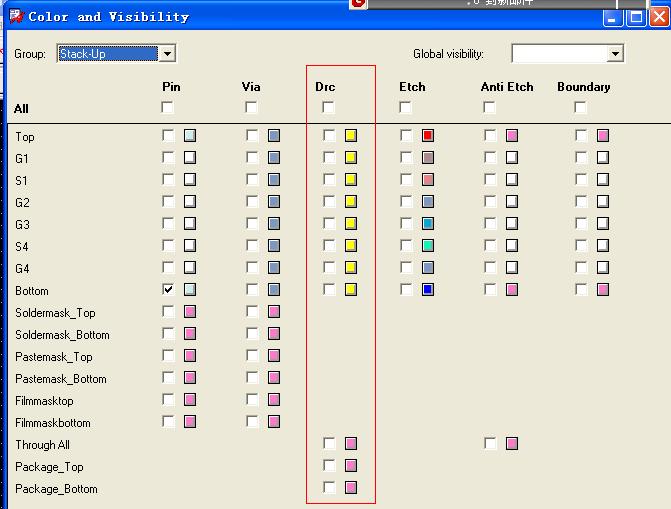
Task: Open the Group Stack-Up dropdown
Action: click(x=167, y=54)
